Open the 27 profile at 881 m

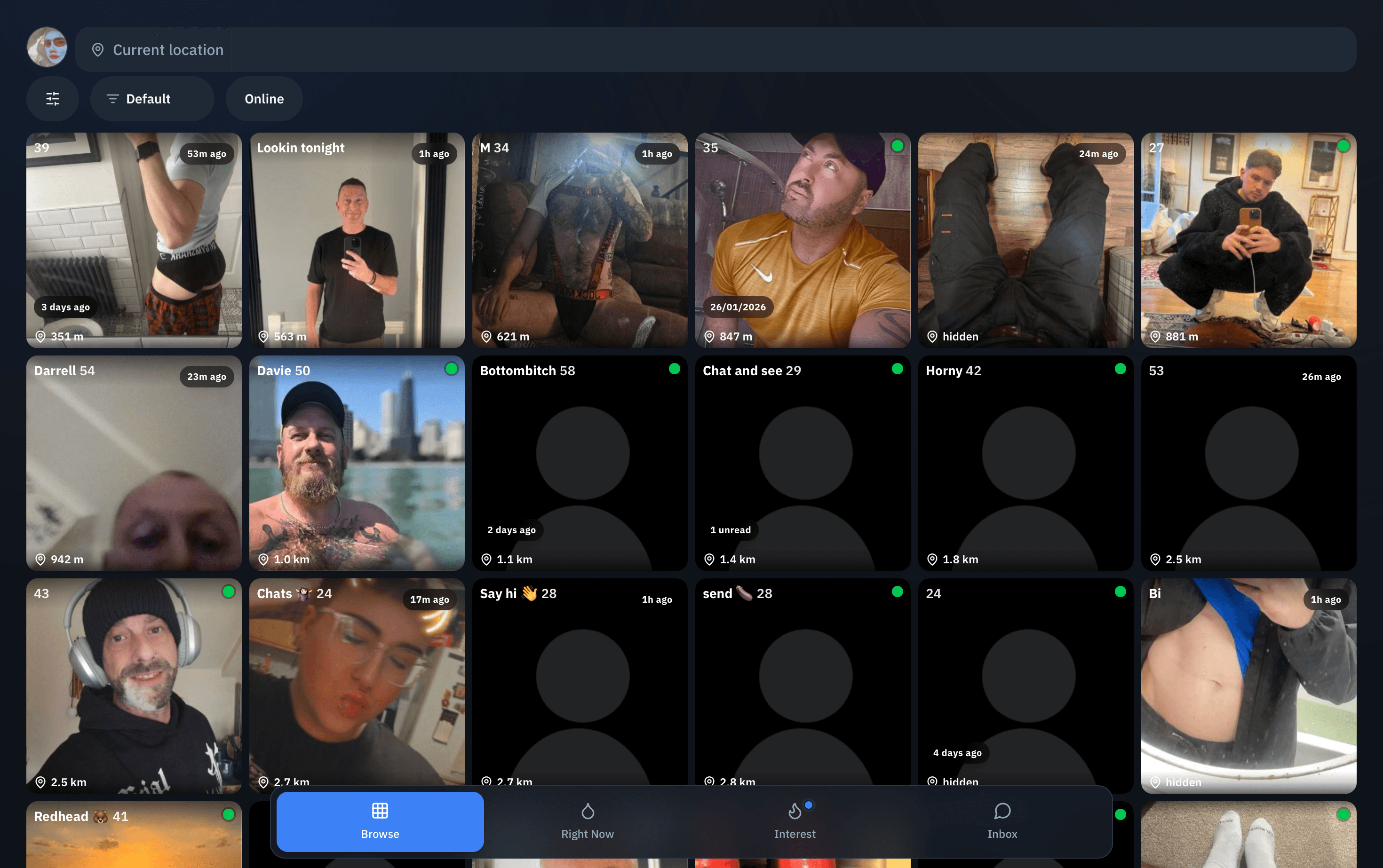click(1248, 240)
